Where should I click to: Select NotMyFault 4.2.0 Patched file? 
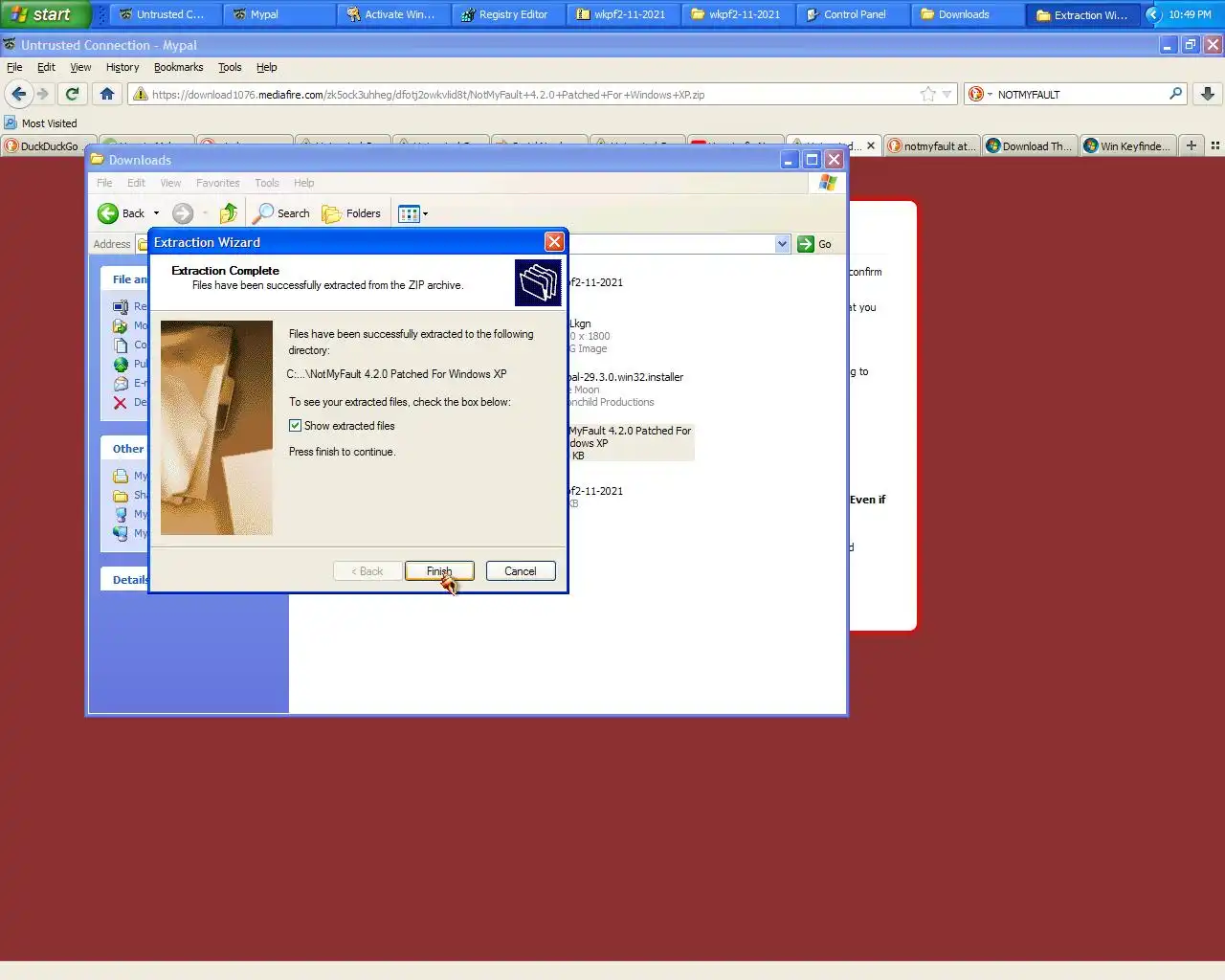(x=631, y=442)
